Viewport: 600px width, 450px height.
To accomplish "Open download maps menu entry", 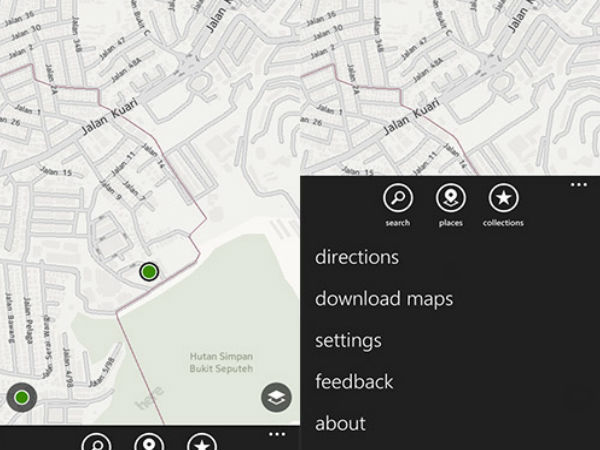I will coord(384,299).
